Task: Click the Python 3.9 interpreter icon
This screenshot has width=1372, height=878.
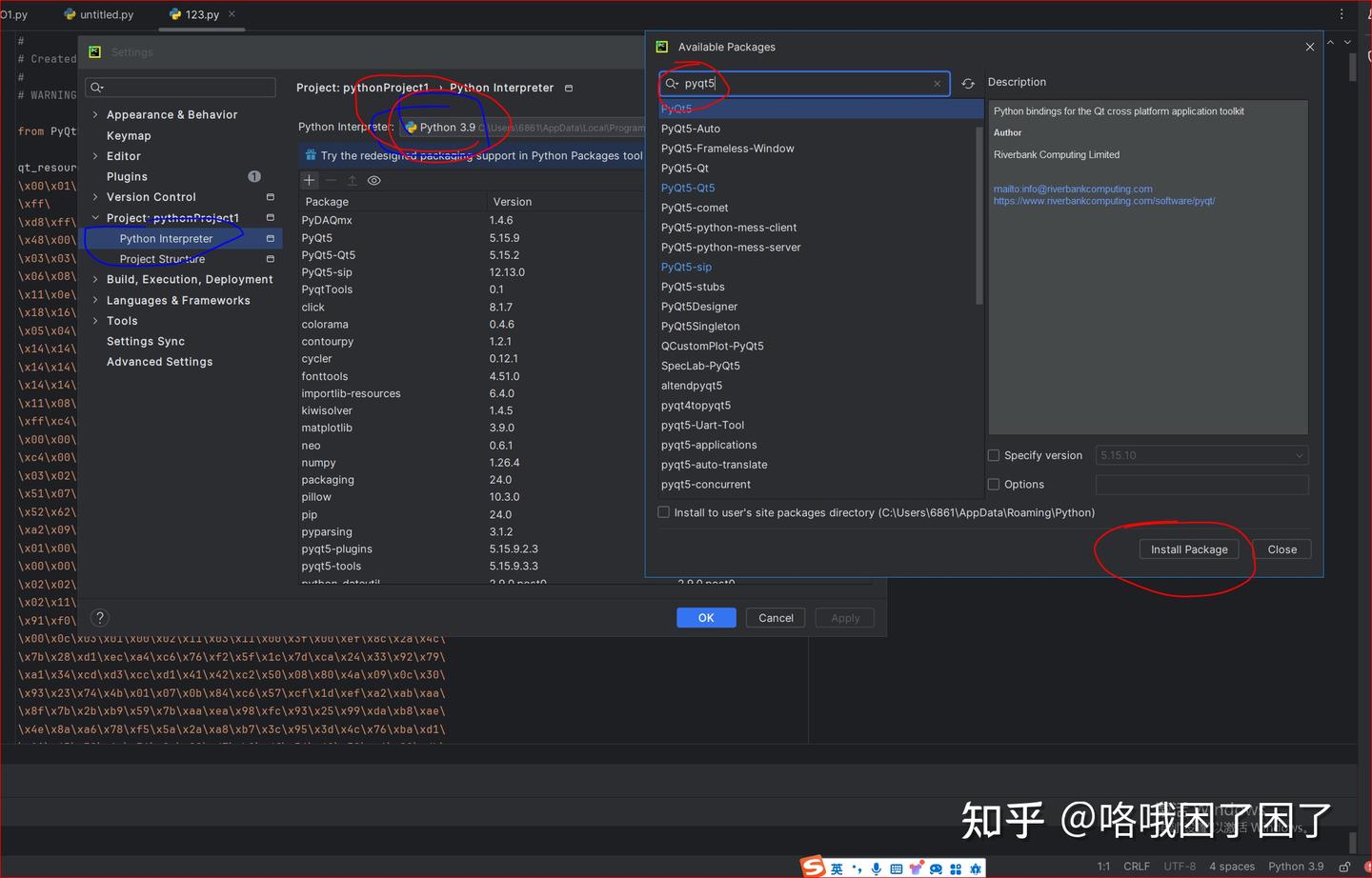Action: coord(410,126)
